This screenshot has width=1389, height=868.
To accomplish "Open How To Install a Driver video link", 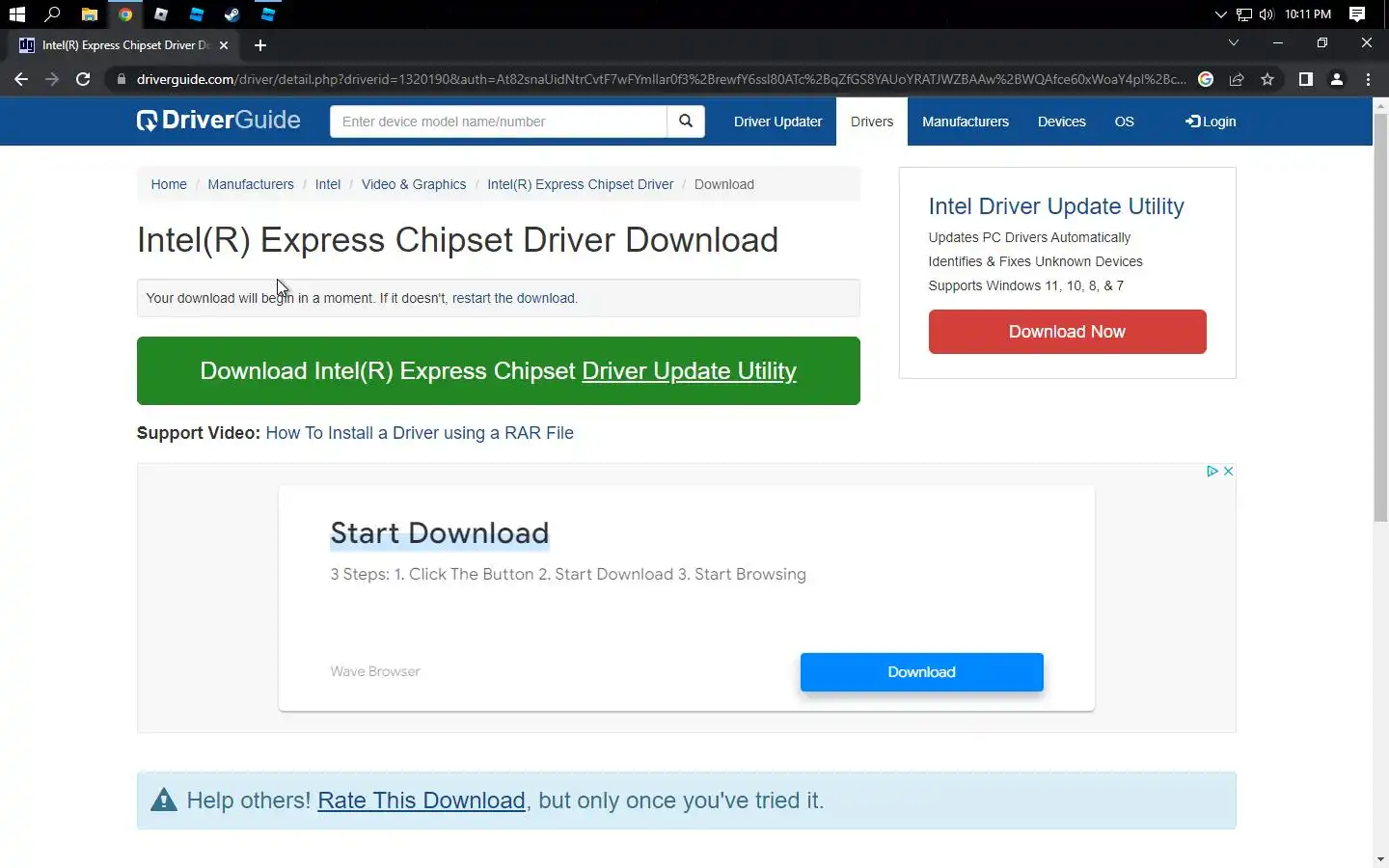I will (x=420, y=433).
